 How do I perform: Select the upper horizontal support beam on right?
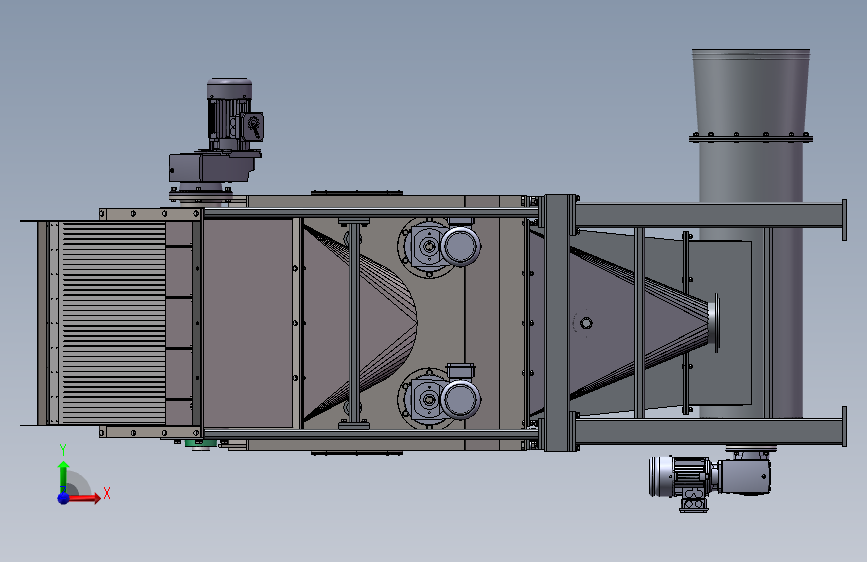[711, 215]
